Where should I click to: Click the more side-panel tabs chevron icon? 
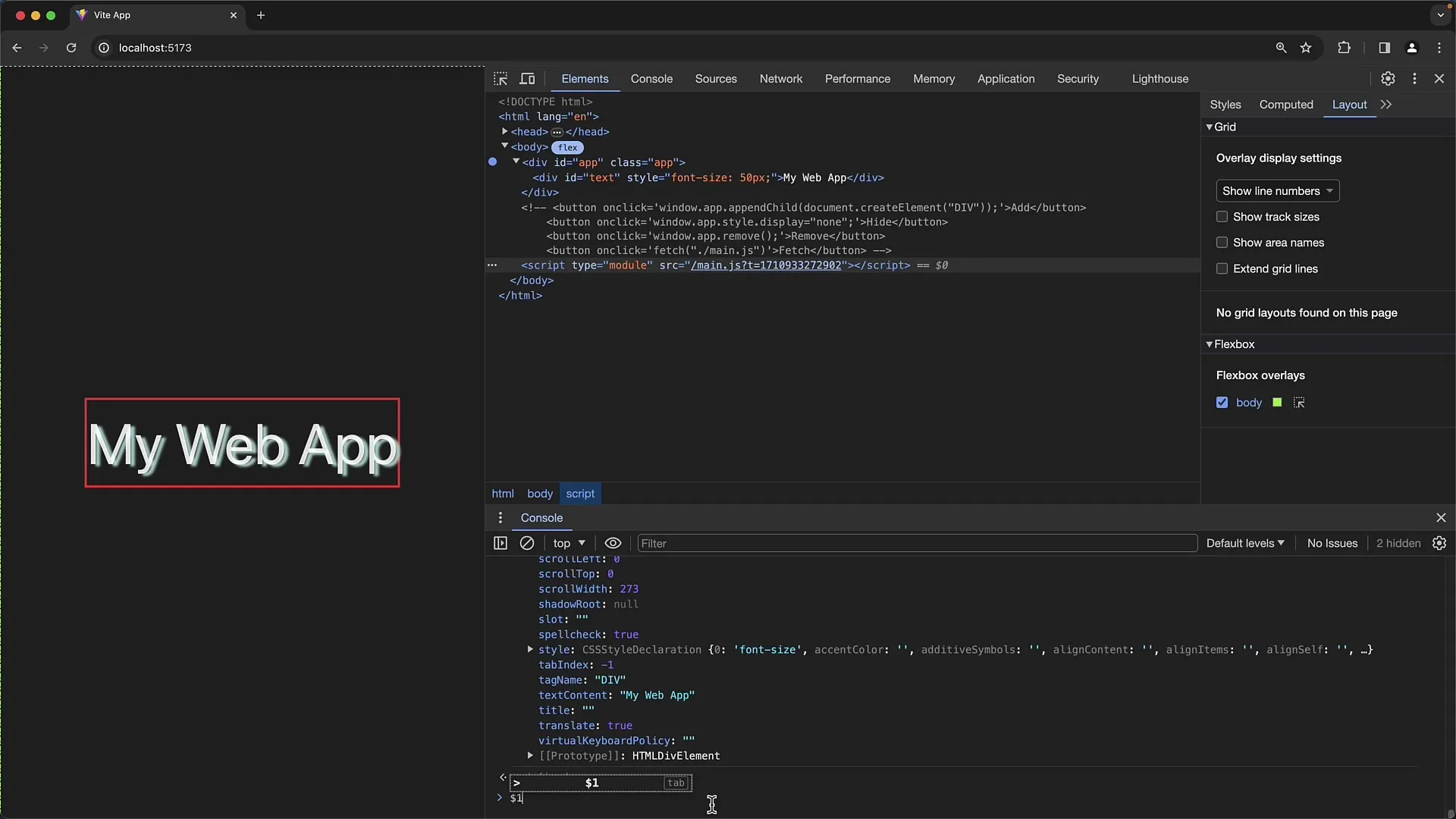click(1386, 105)
